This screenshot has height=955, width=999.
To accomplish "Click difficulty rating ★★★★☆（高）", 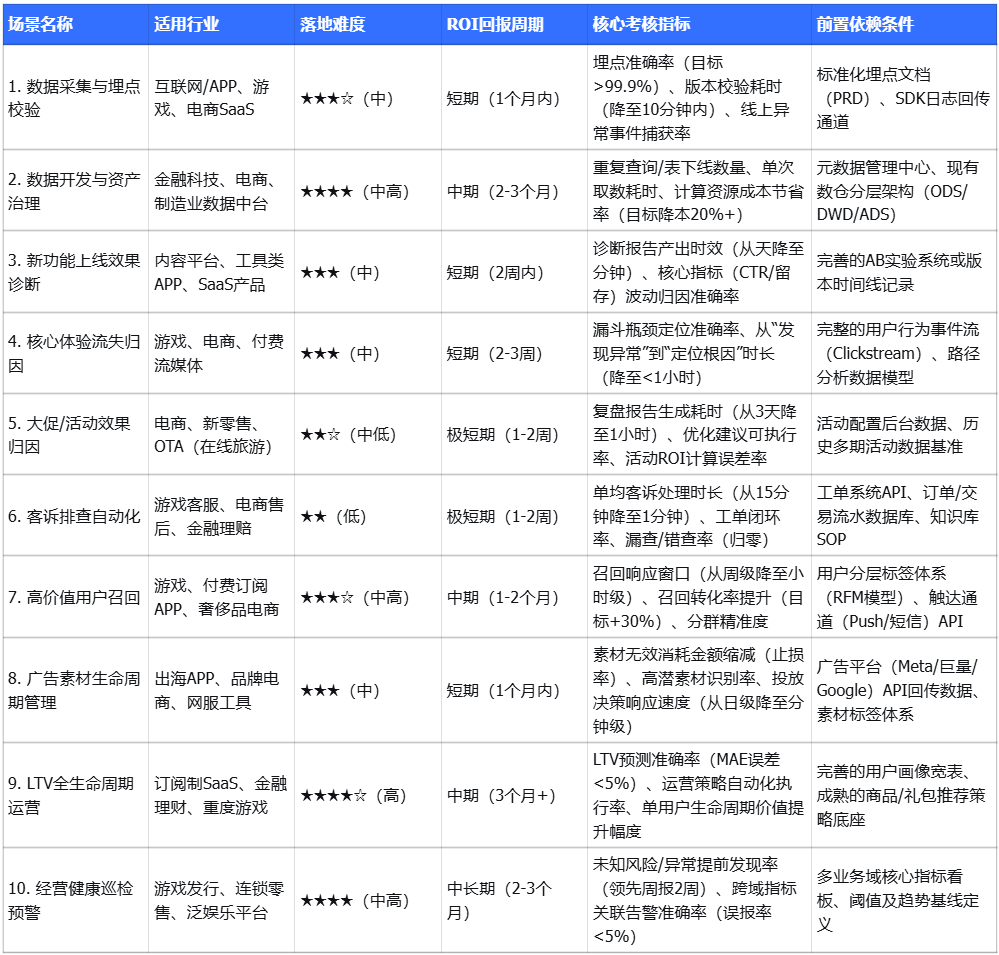I will 368,795.
